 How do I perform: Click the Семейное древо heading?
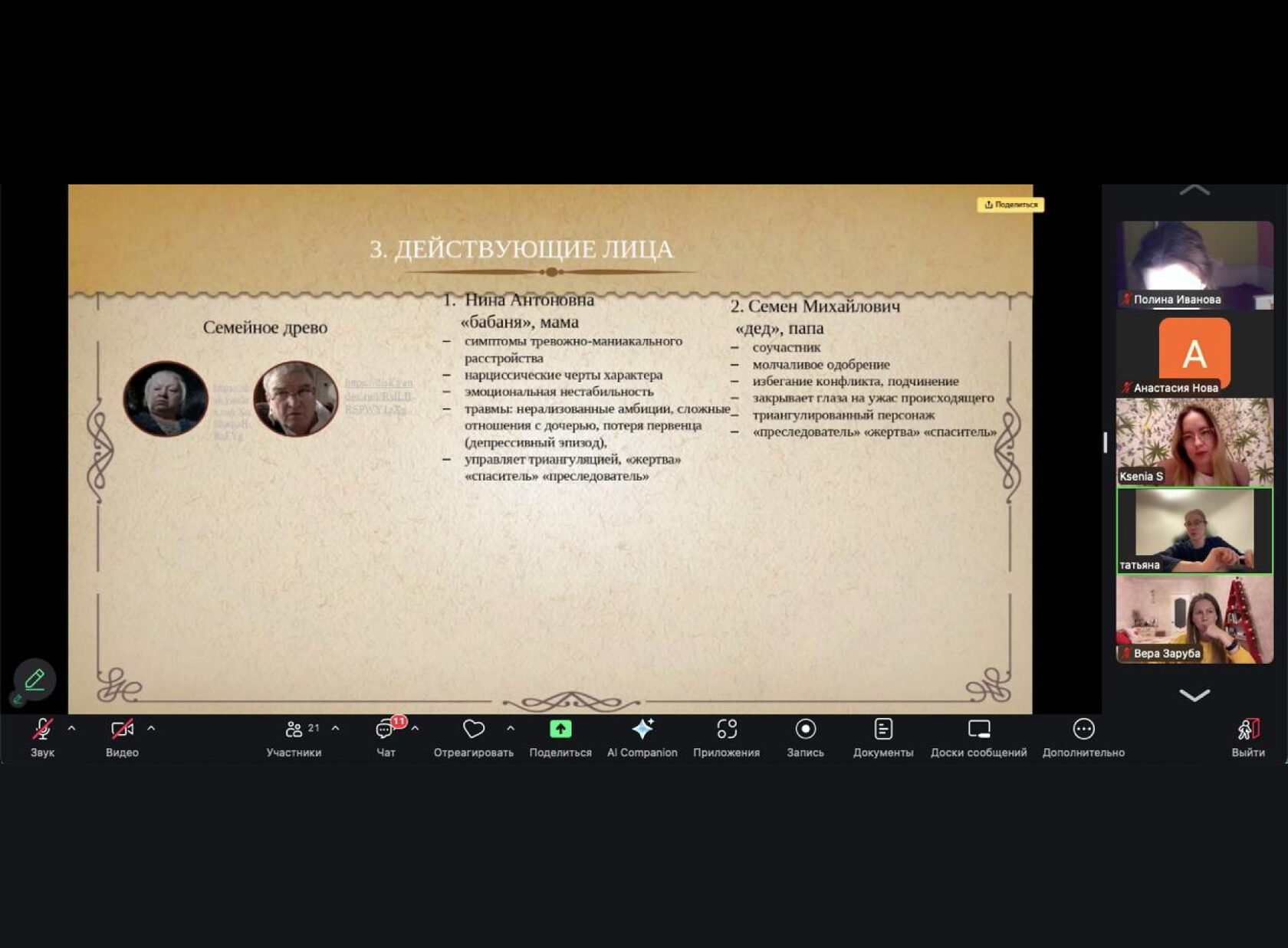265,327
